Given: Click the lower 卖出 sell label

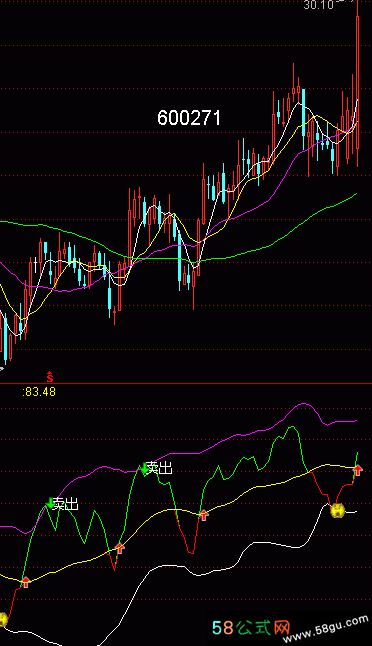Looking at the screenshot, I should 65,504.
